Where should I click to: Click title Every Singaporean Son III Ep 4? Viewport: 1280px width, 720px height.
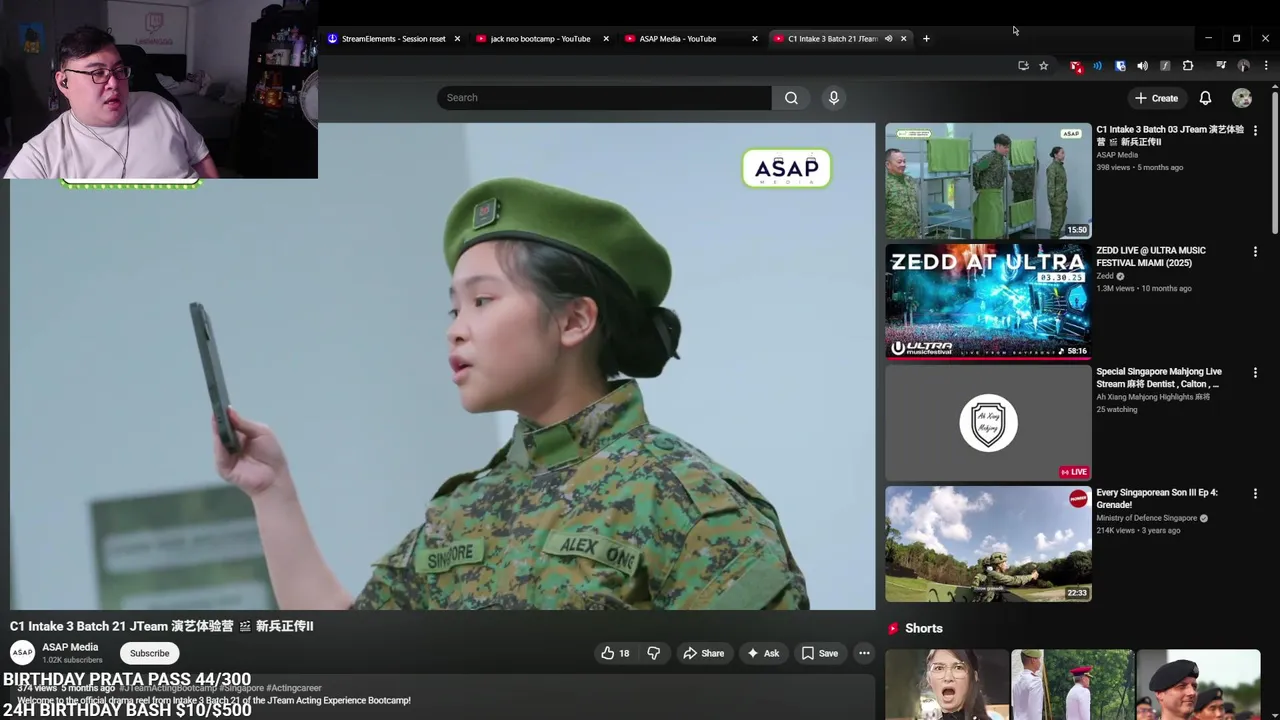coord(1157,499)
